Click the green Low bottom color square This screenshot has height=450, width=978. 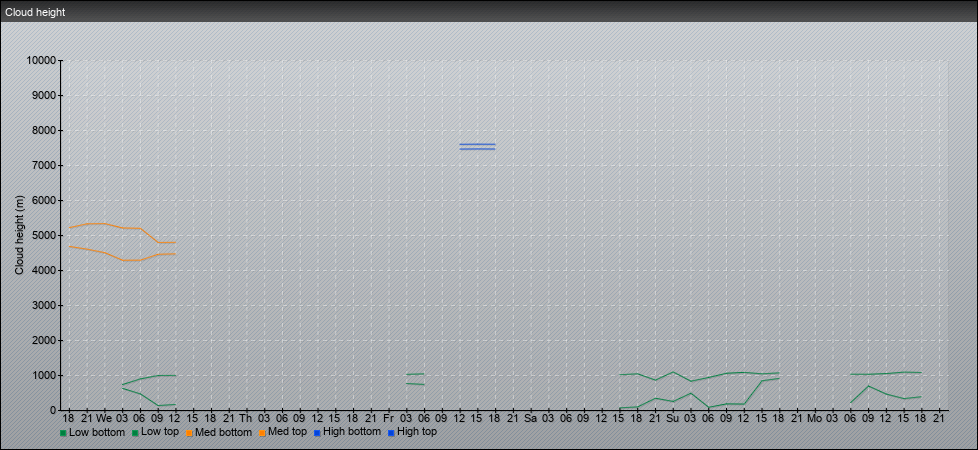click(63, 433)
